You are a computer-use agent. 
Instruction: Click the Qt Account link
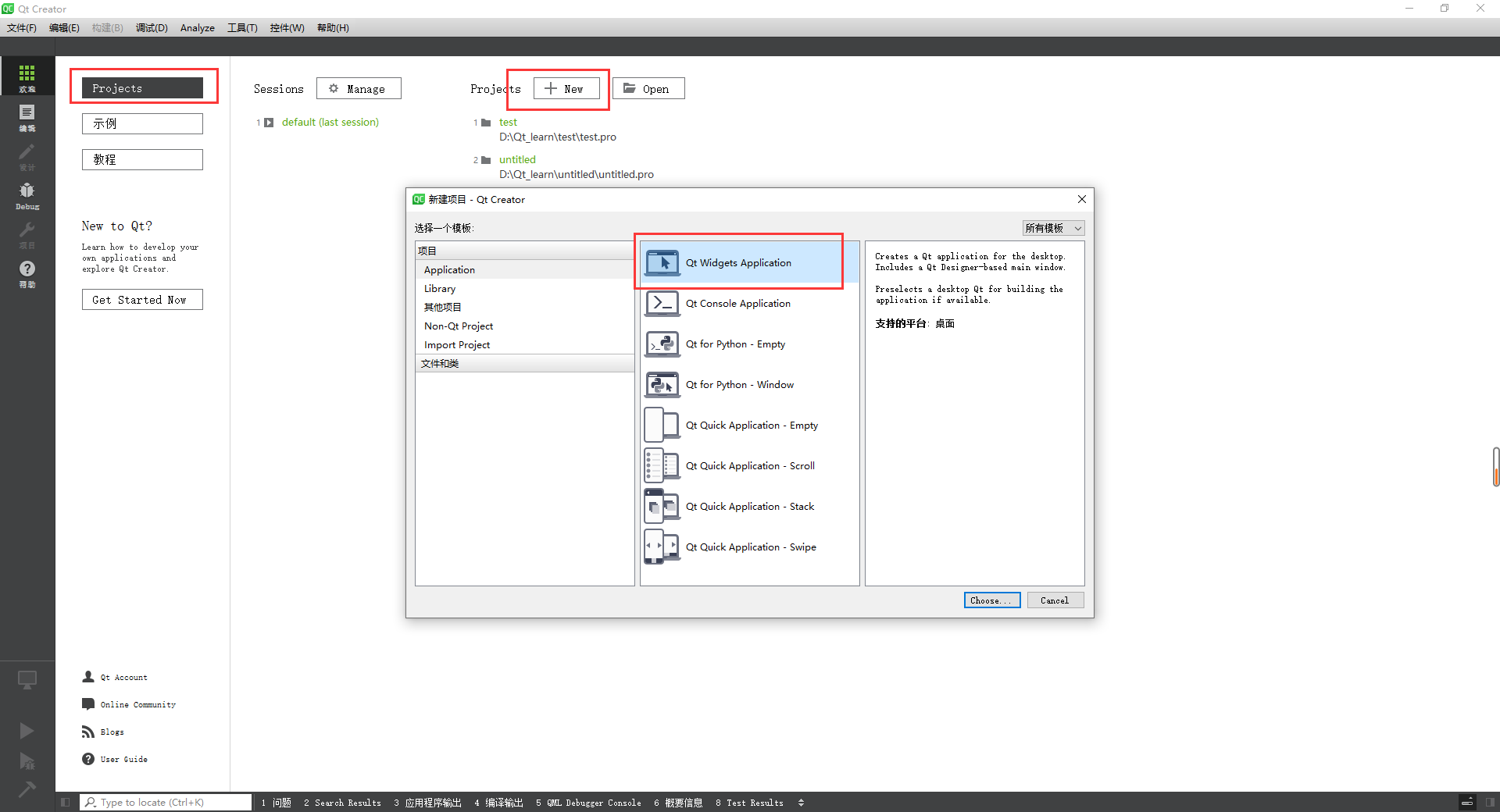tap(123, 678)
